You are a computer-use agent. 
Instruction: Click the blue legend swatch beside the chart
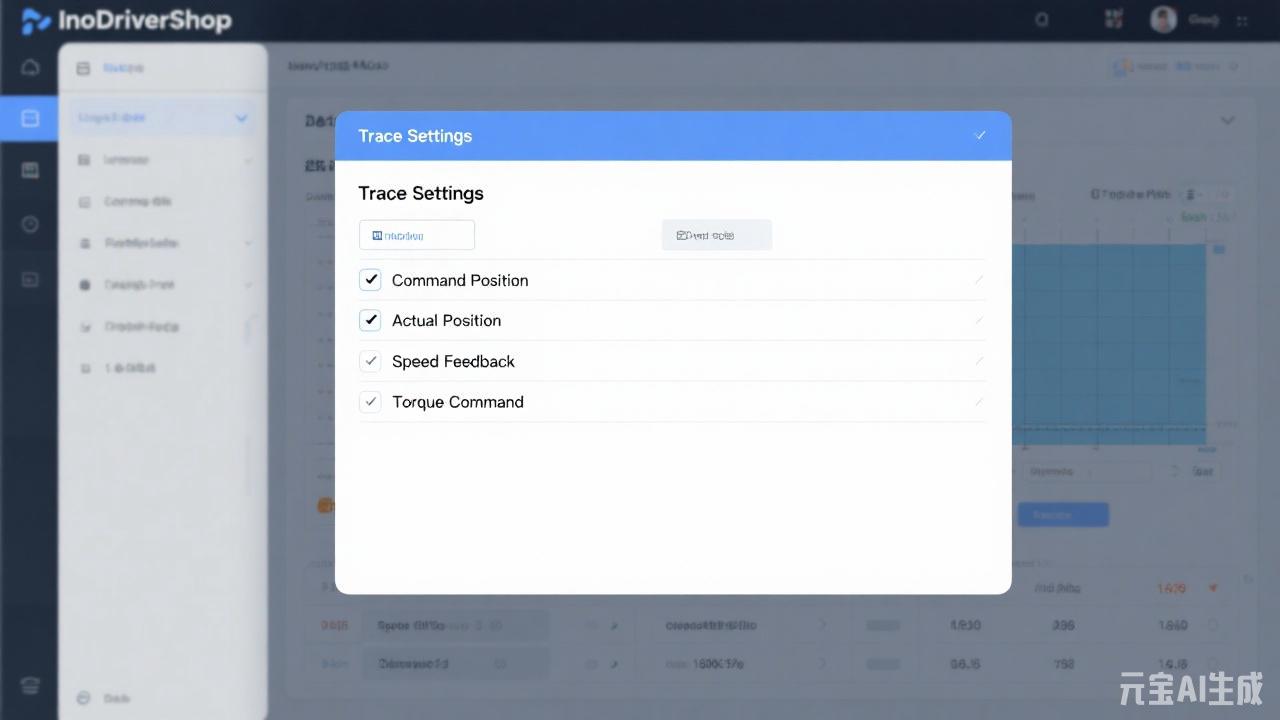point(1219,249)
